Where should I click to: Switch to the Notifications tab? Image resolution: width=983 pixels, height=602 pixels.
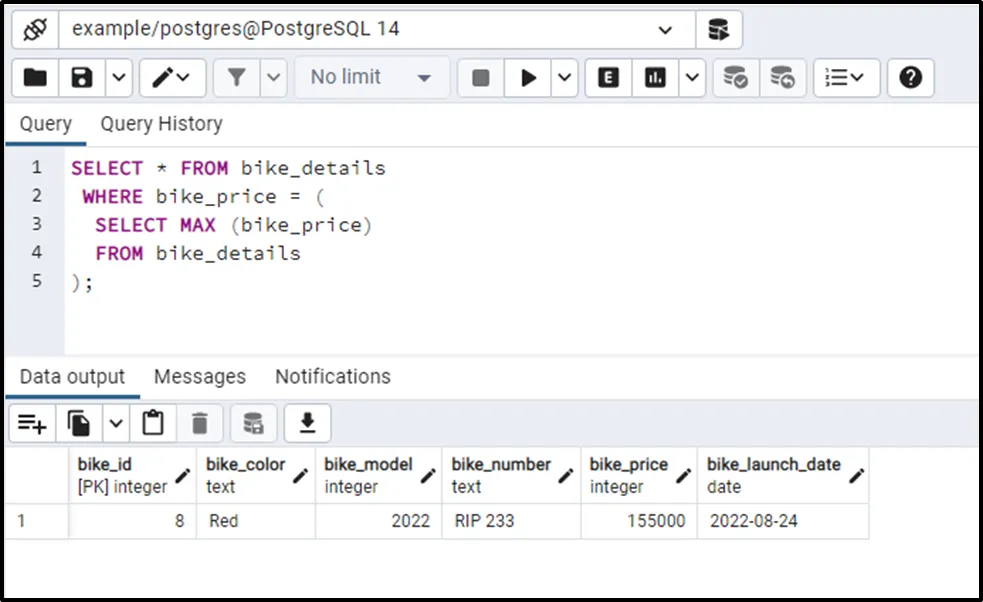[332, 377]
